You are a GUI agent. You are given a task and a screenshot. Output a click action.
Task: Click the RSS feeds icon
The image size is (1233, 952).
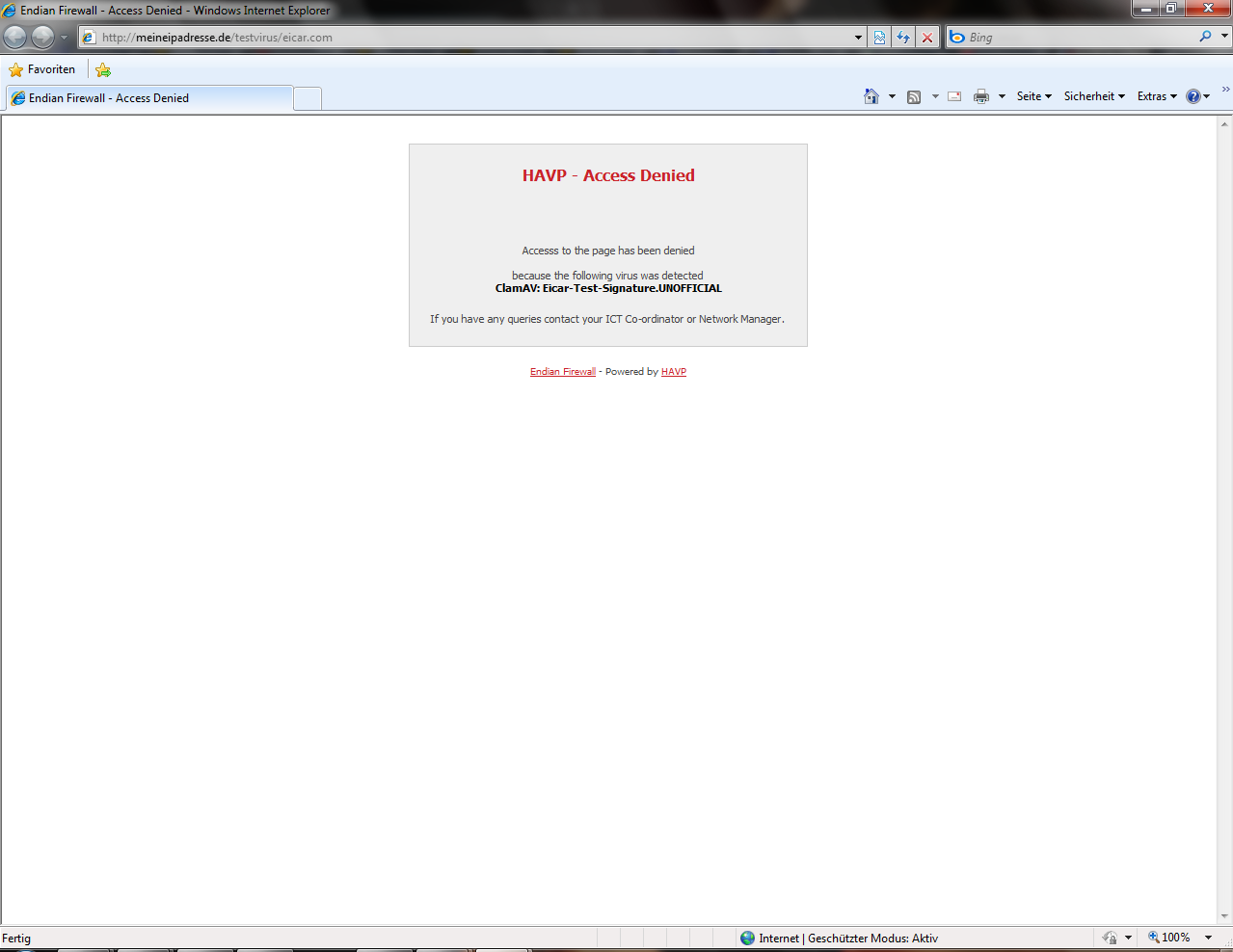(914, 96)
